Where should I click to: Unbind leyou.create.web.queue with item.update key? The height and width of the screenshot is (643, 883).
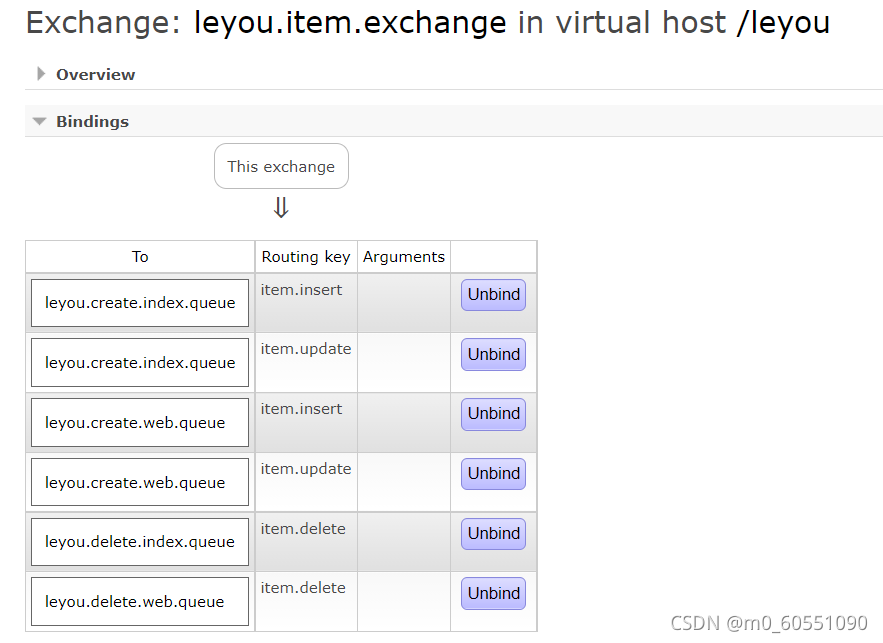tap(493, 474)
